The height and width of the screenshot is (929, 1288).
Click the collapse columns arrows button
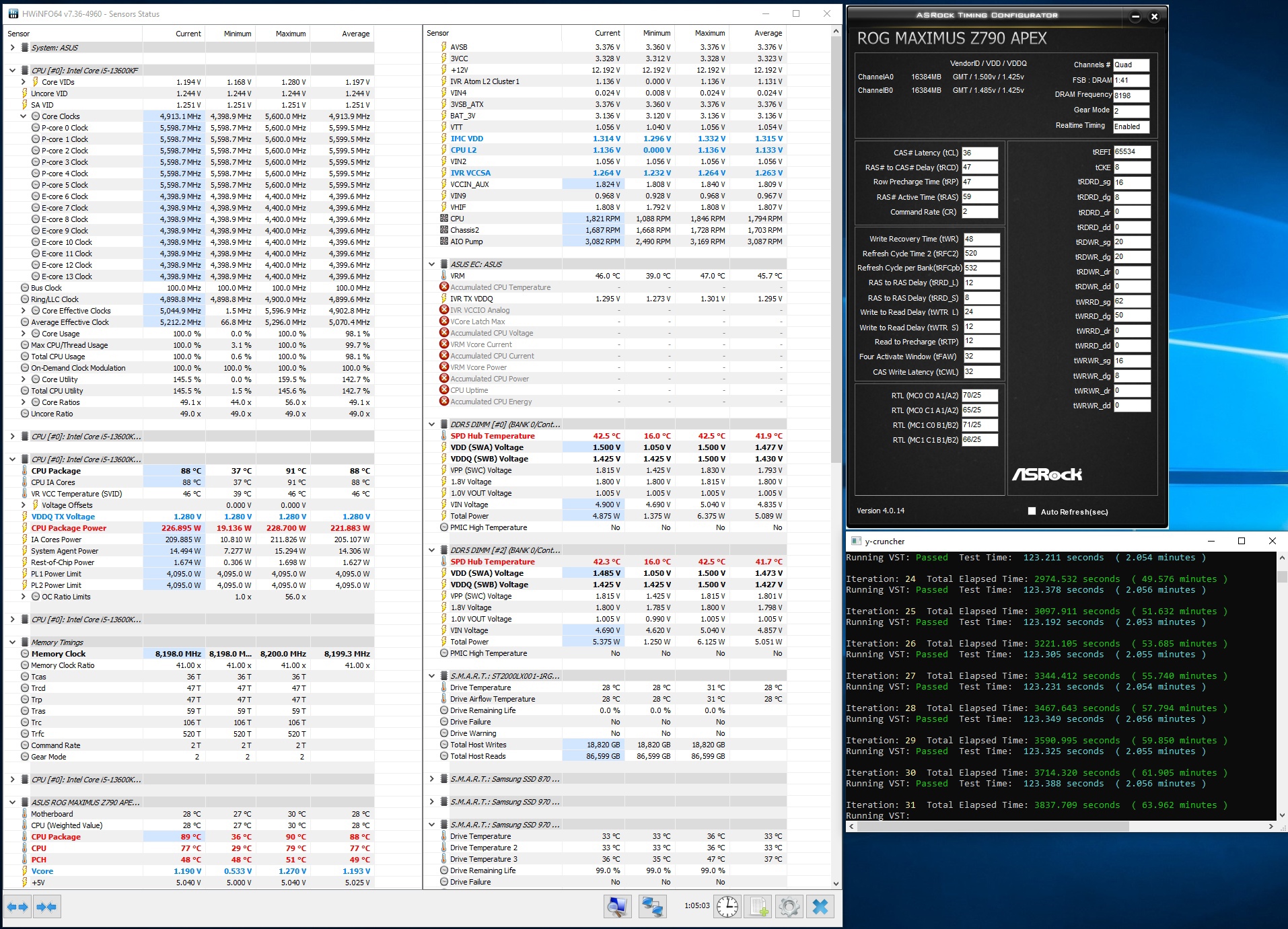46,907
